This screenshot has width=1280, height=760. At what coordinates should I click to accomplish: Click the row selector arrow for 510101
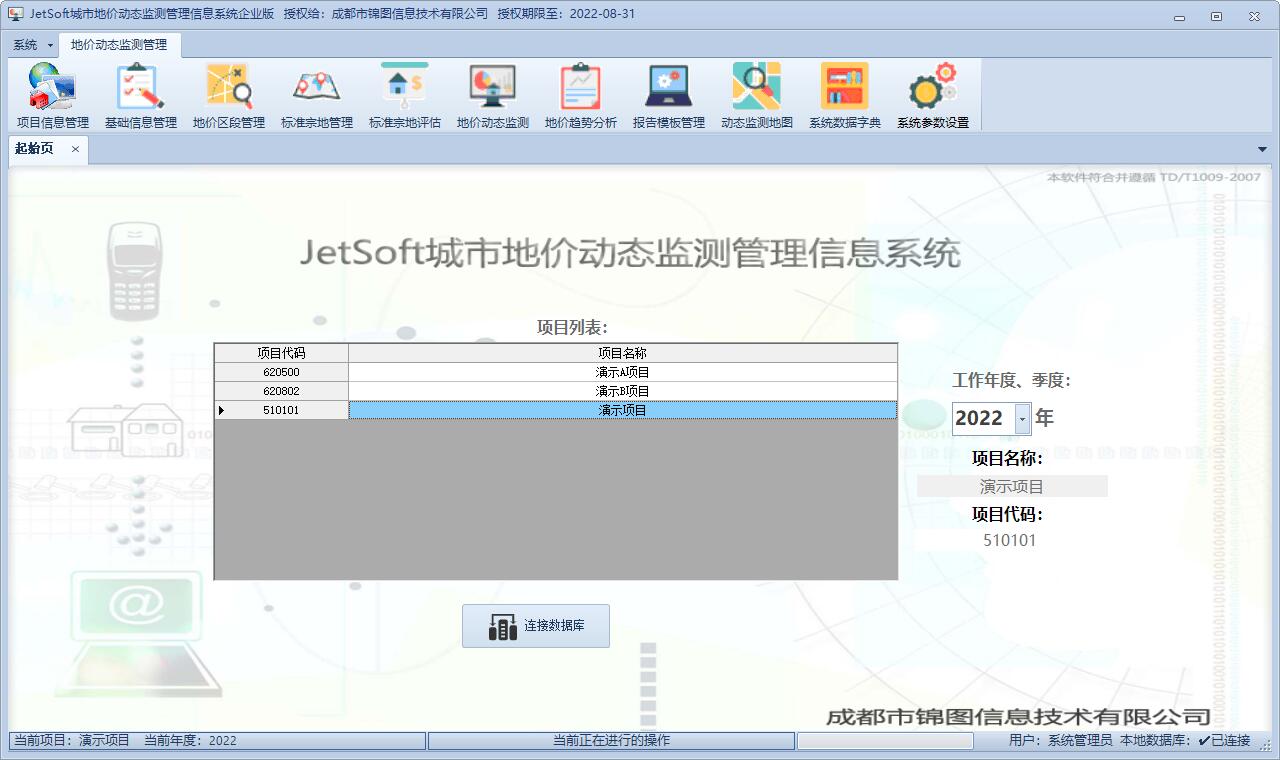[x=221, y=410]
